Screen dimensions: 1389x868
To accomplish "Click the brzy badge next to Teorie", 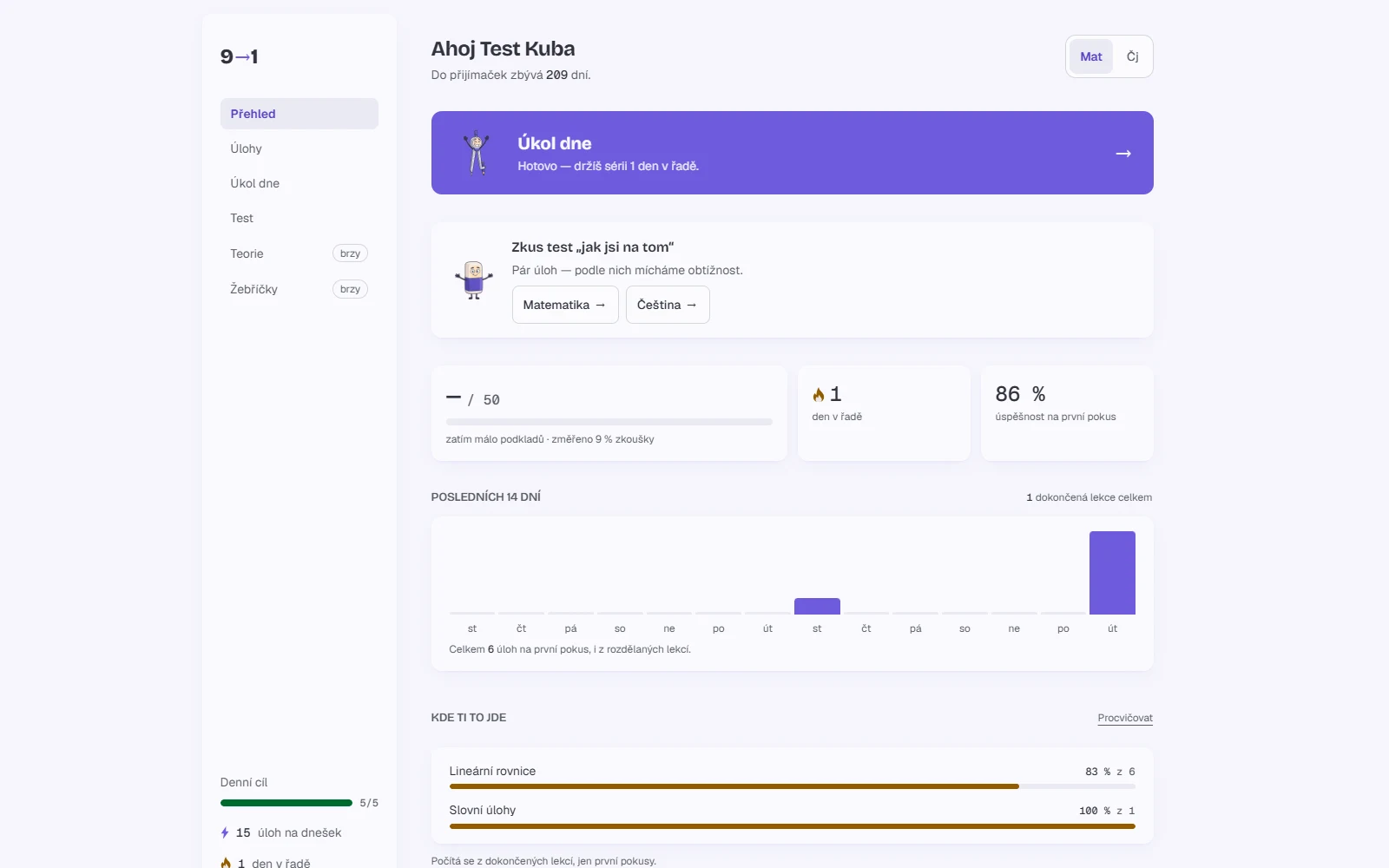I will tap(350, 253).
